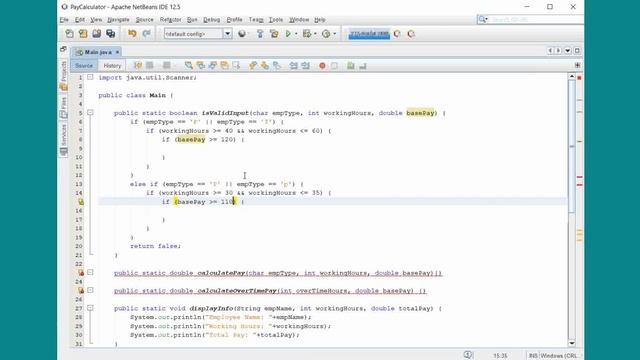
Task: Open the Debug Project dropdown arrow
Action: [x=315, y=34]
